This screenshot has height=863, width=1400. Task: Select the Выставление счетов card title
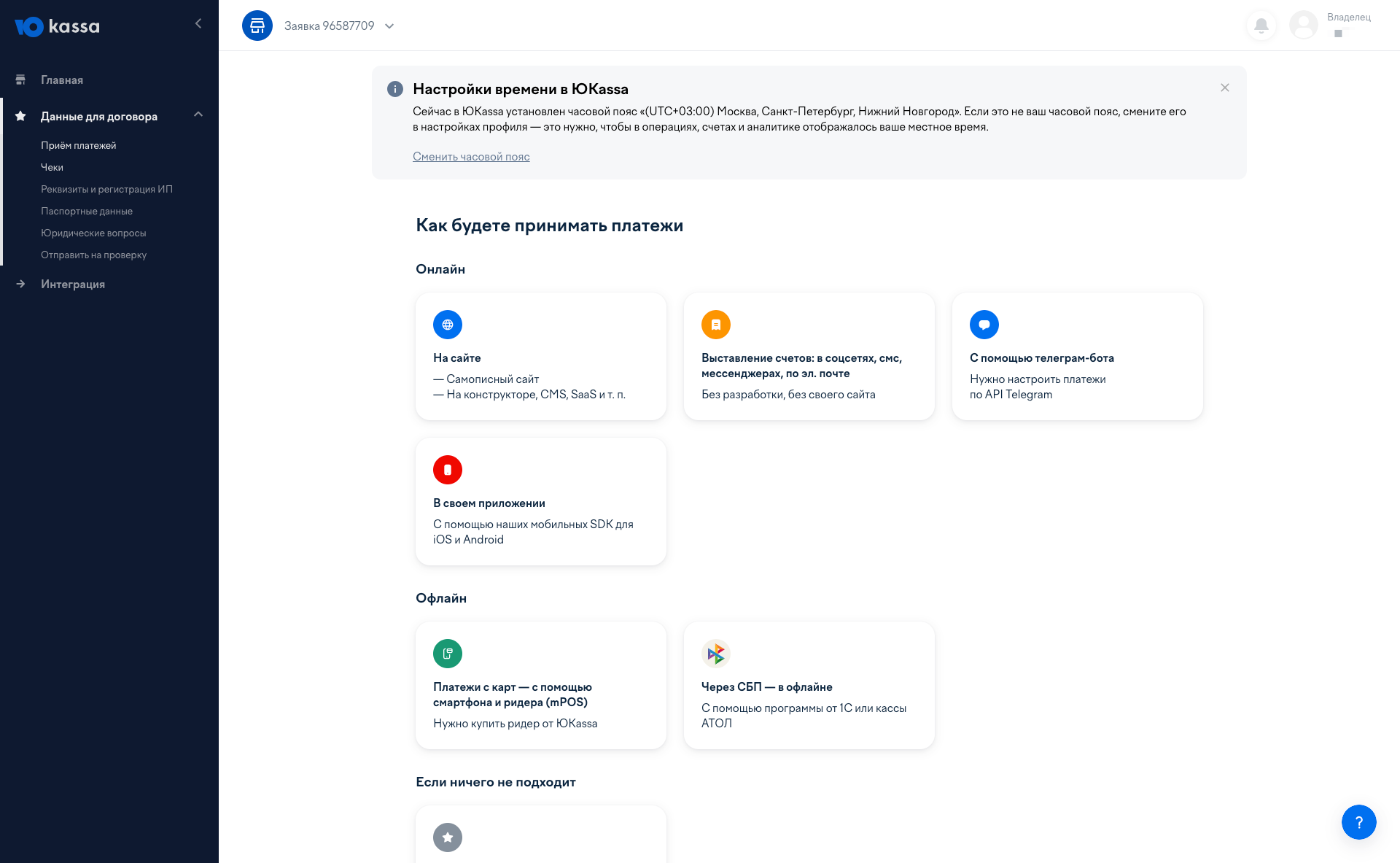[x=802, y=365]
